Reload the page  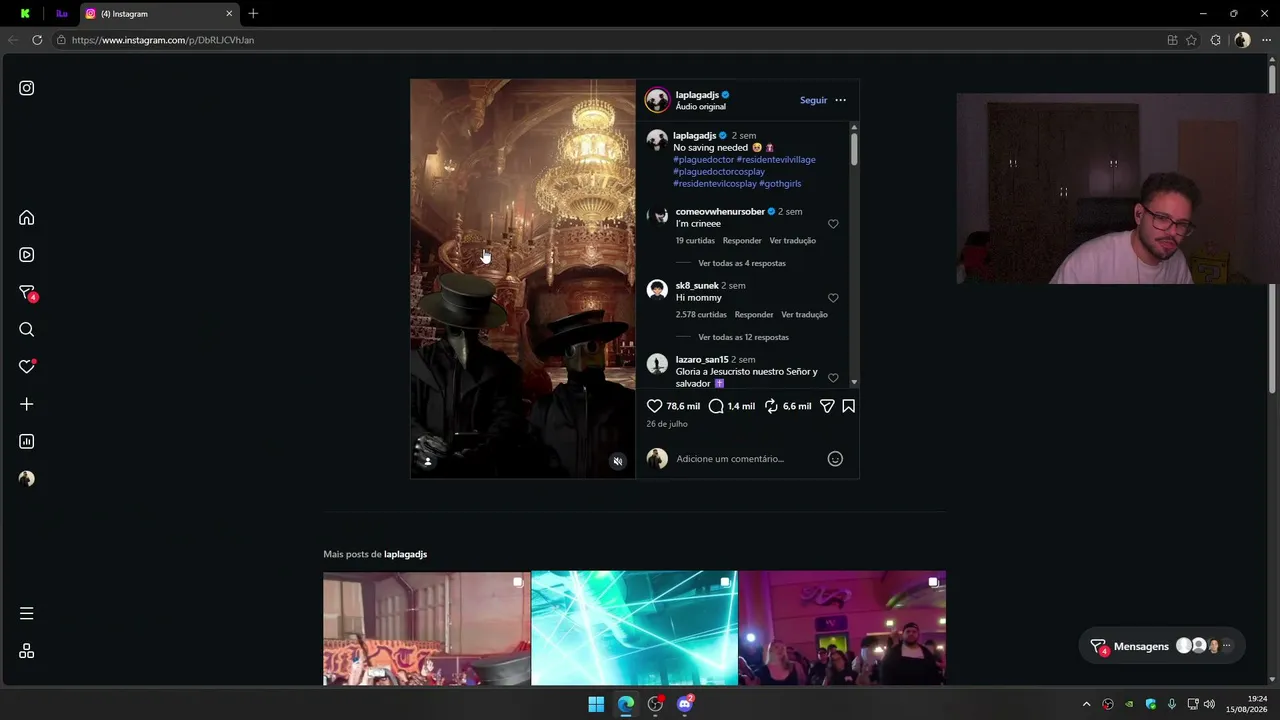click(37, 40)
